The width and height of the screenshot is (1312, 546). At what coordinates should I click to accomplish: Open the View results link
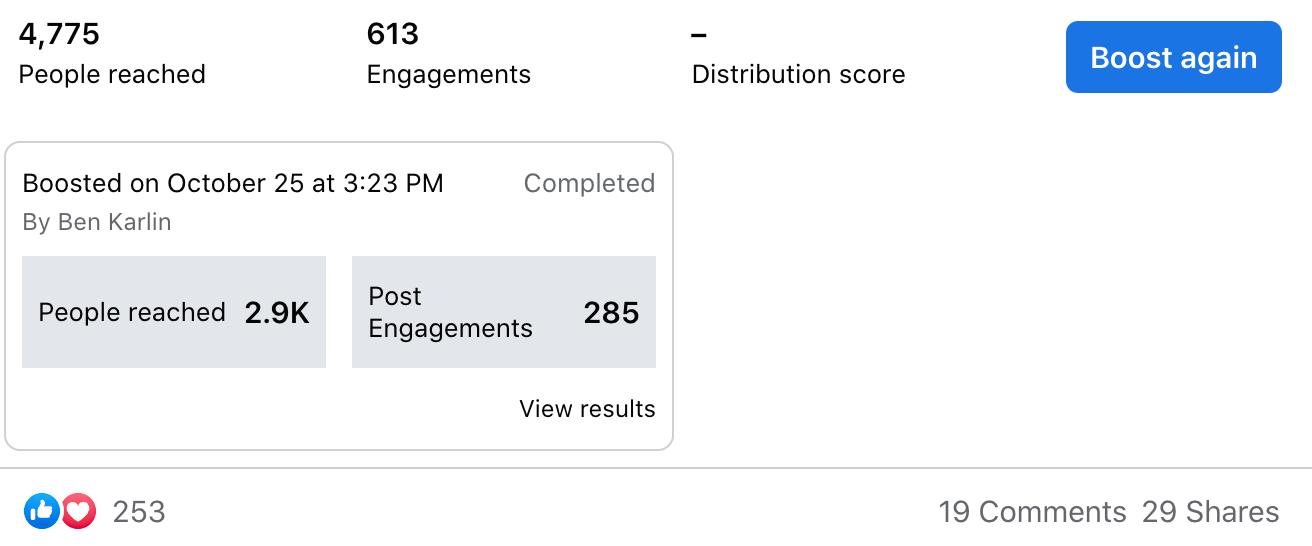point(587,409)
